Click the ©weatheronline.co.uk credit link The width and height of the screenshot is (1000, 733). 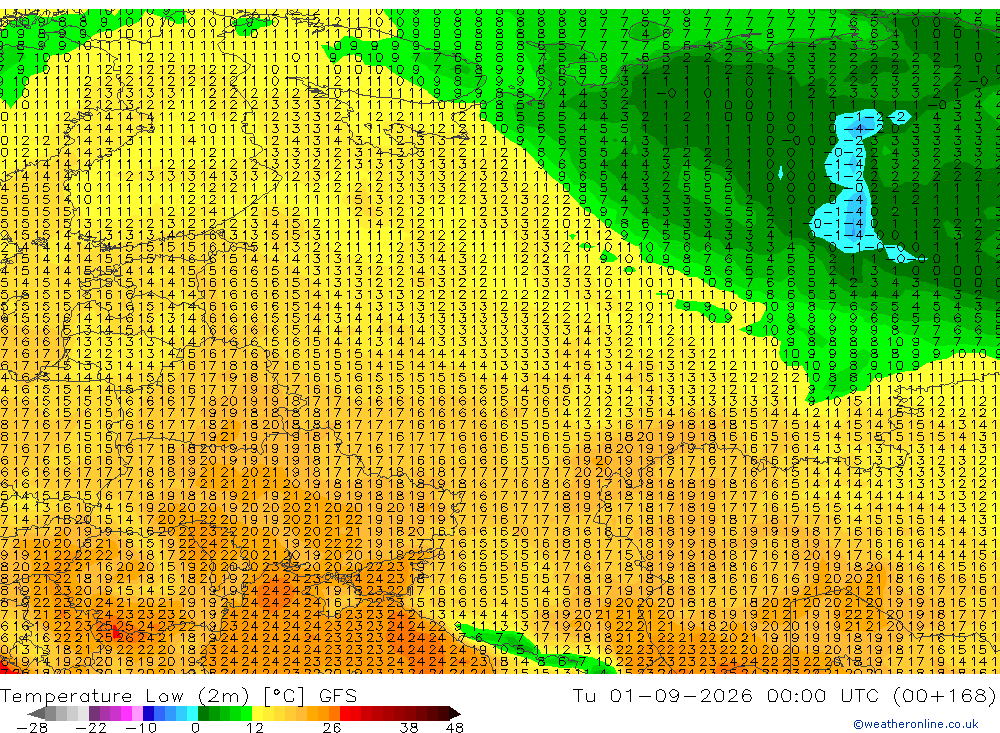(915, 724)
